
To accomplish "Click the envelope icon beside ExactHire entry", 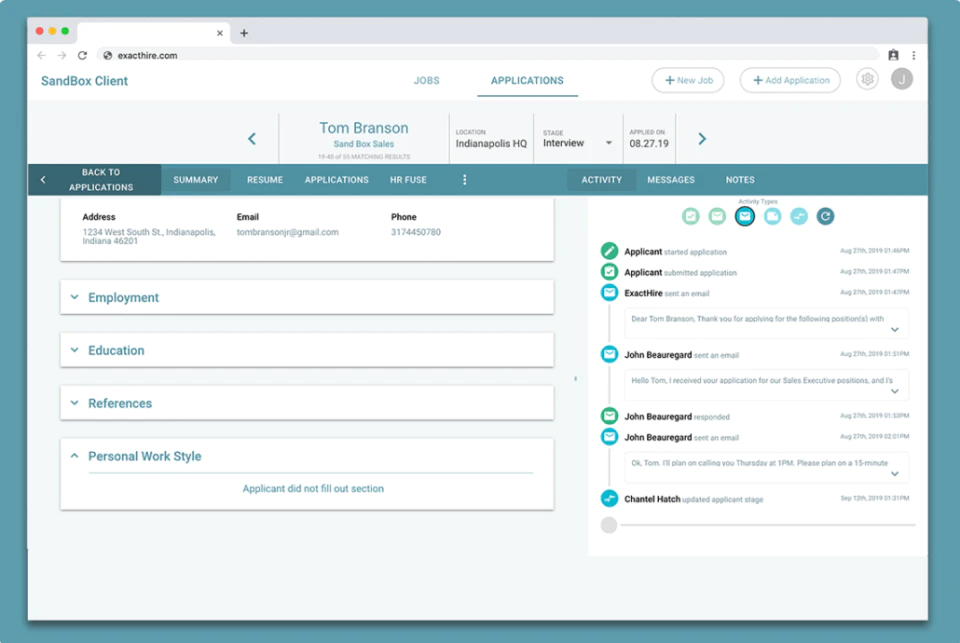I will (609, 292).
